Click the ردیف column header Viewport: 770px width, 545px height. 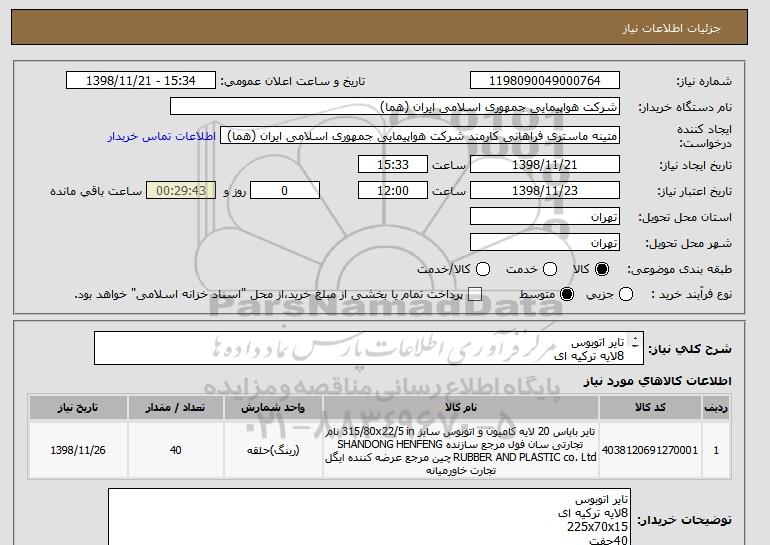click(x=716, y=408)
